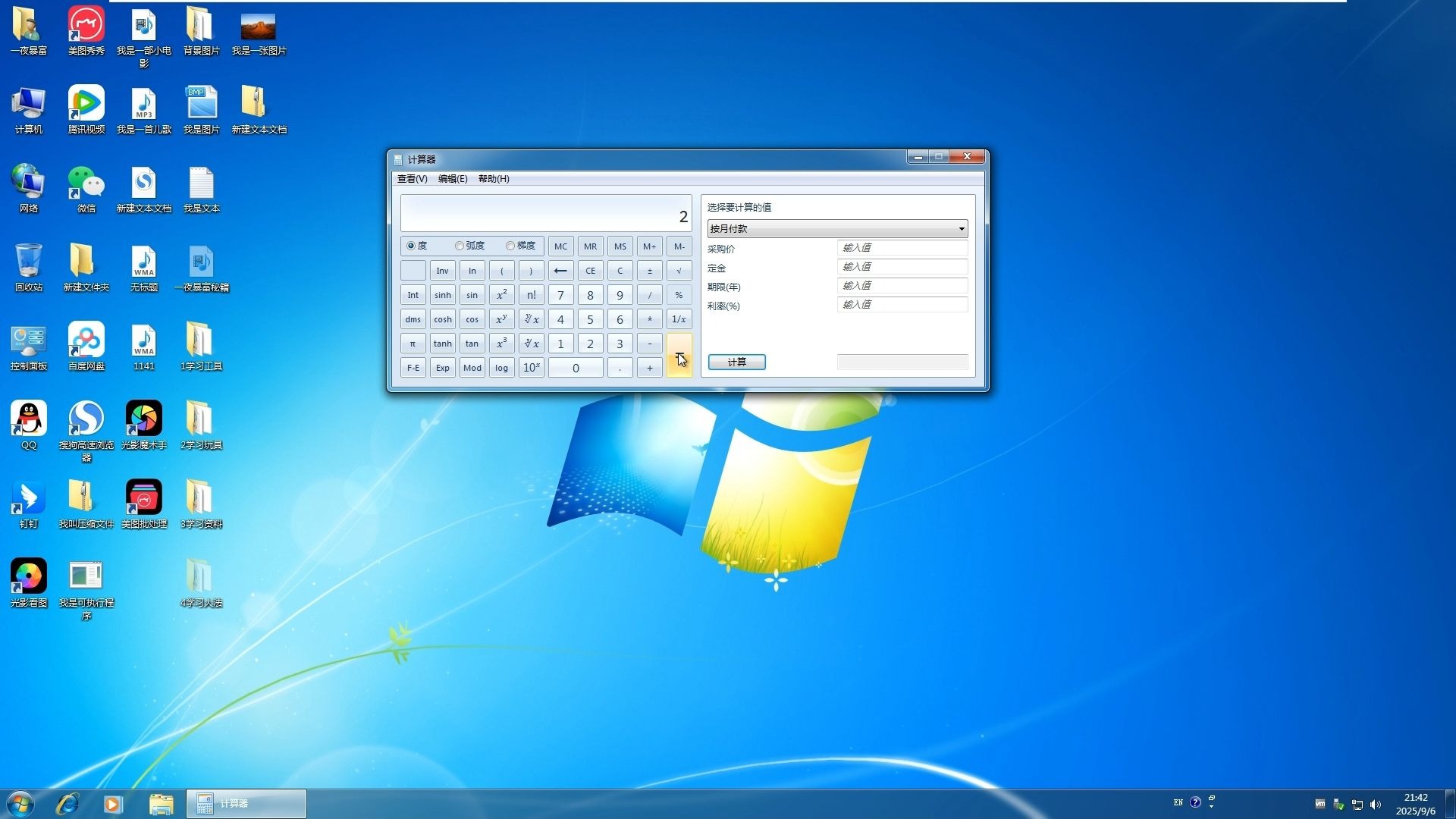Select the 一夜暴富秘籍 file icon
1456x819 pixels.
pyautogui.click(x=201, y=268)
